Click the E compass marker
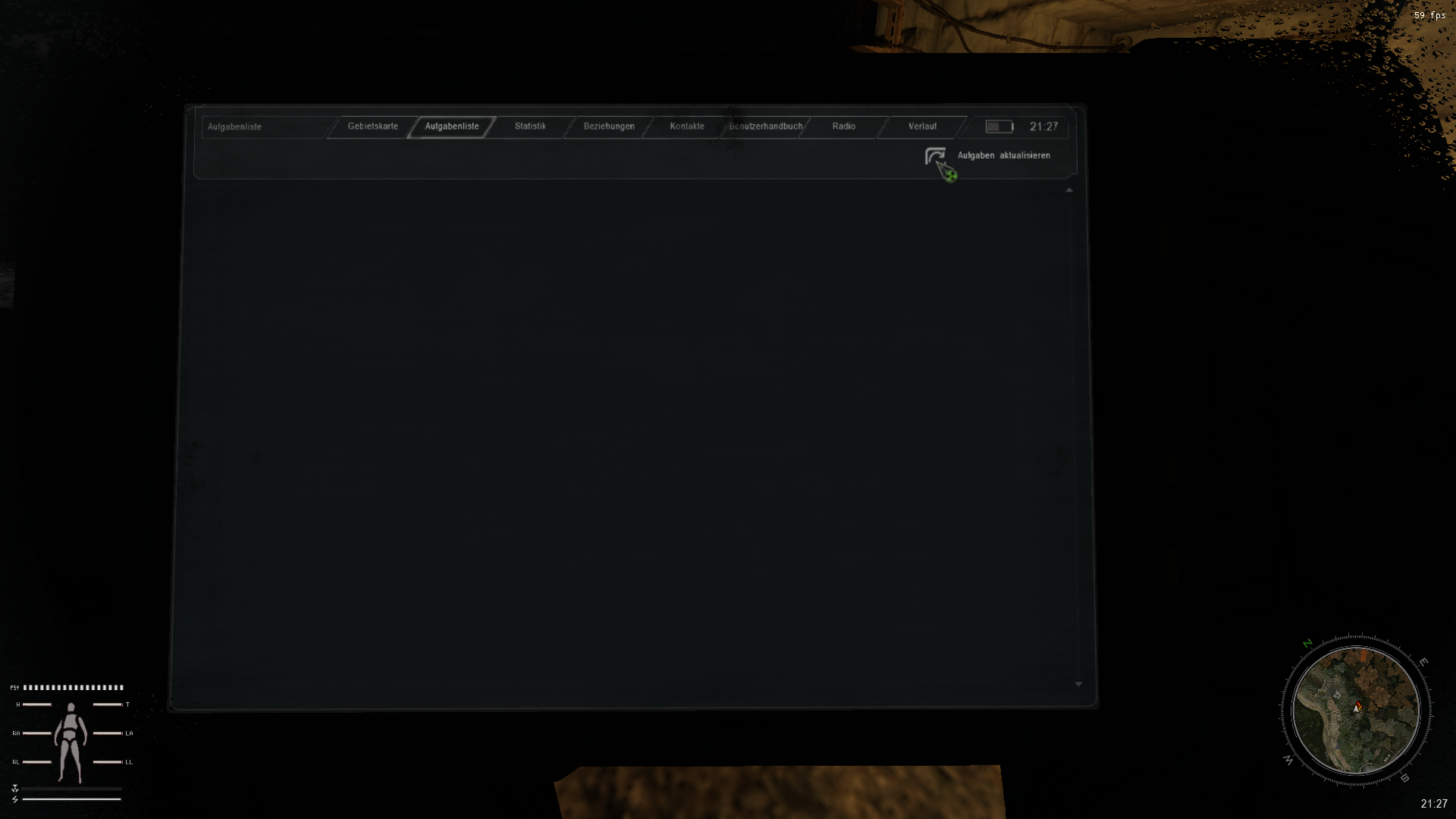 [1423, 662]
